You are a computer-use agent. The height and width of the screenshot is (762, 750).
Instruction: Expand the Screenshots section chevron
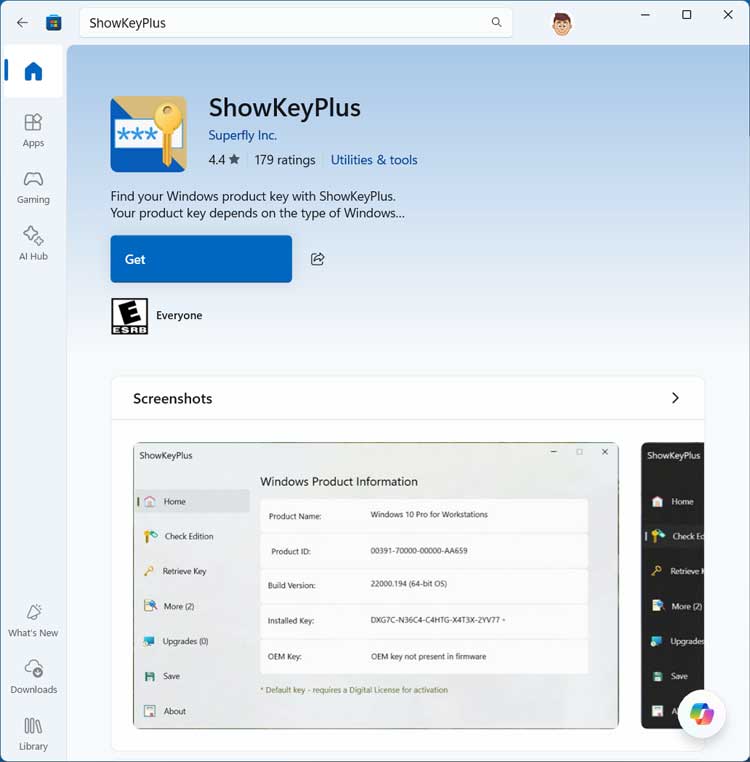[x=675, y=398]
